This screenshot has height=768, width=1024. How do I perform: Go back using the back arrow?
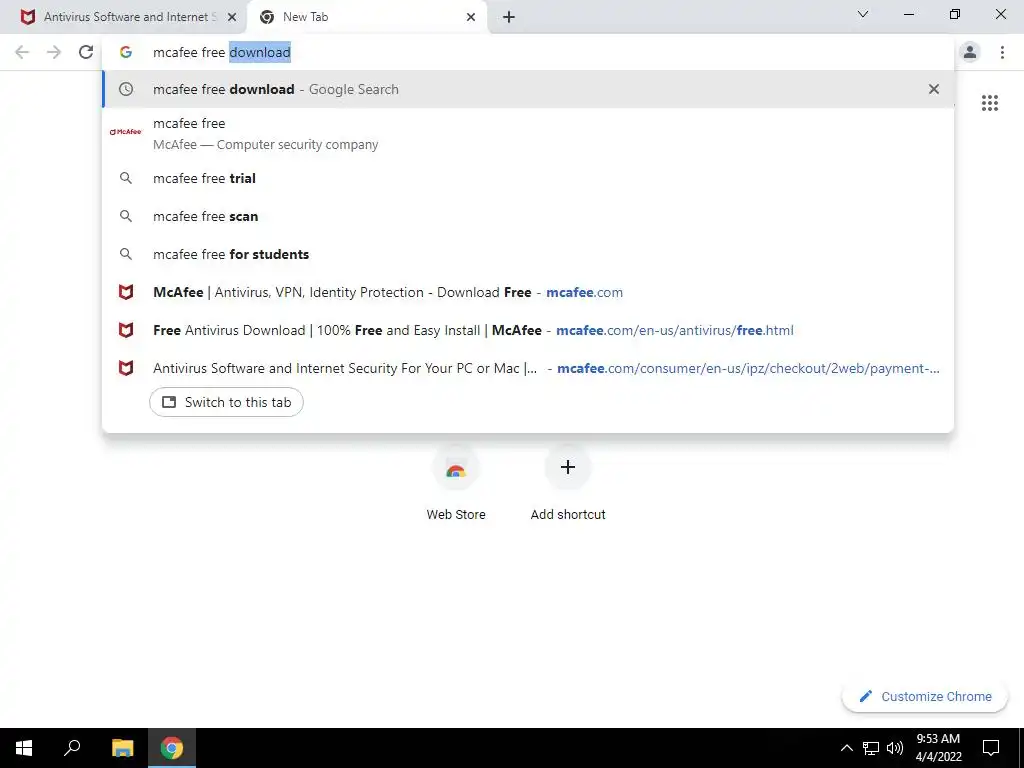[x=22, y=52]
